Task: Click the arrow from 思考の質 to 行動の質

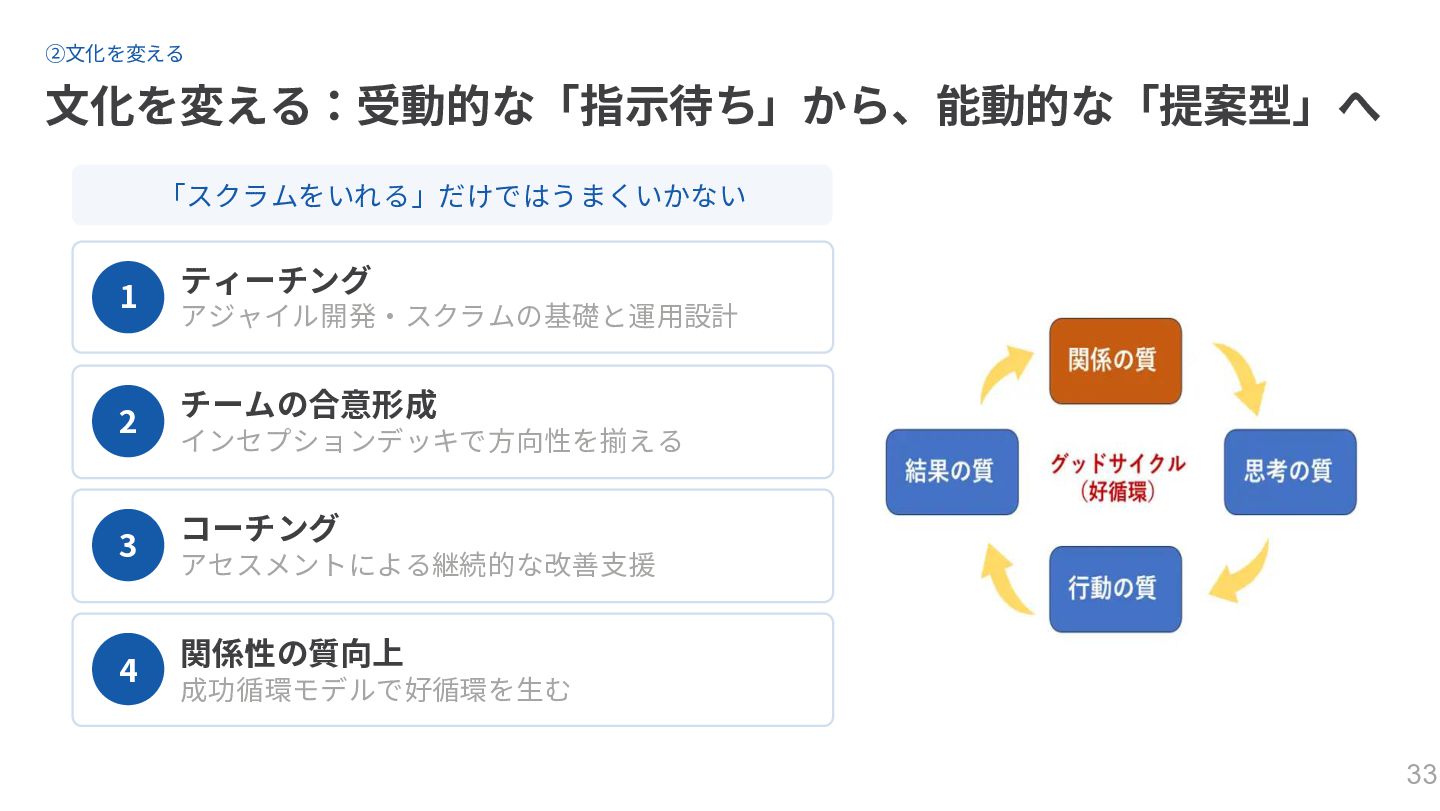Action: point(1243,574)
